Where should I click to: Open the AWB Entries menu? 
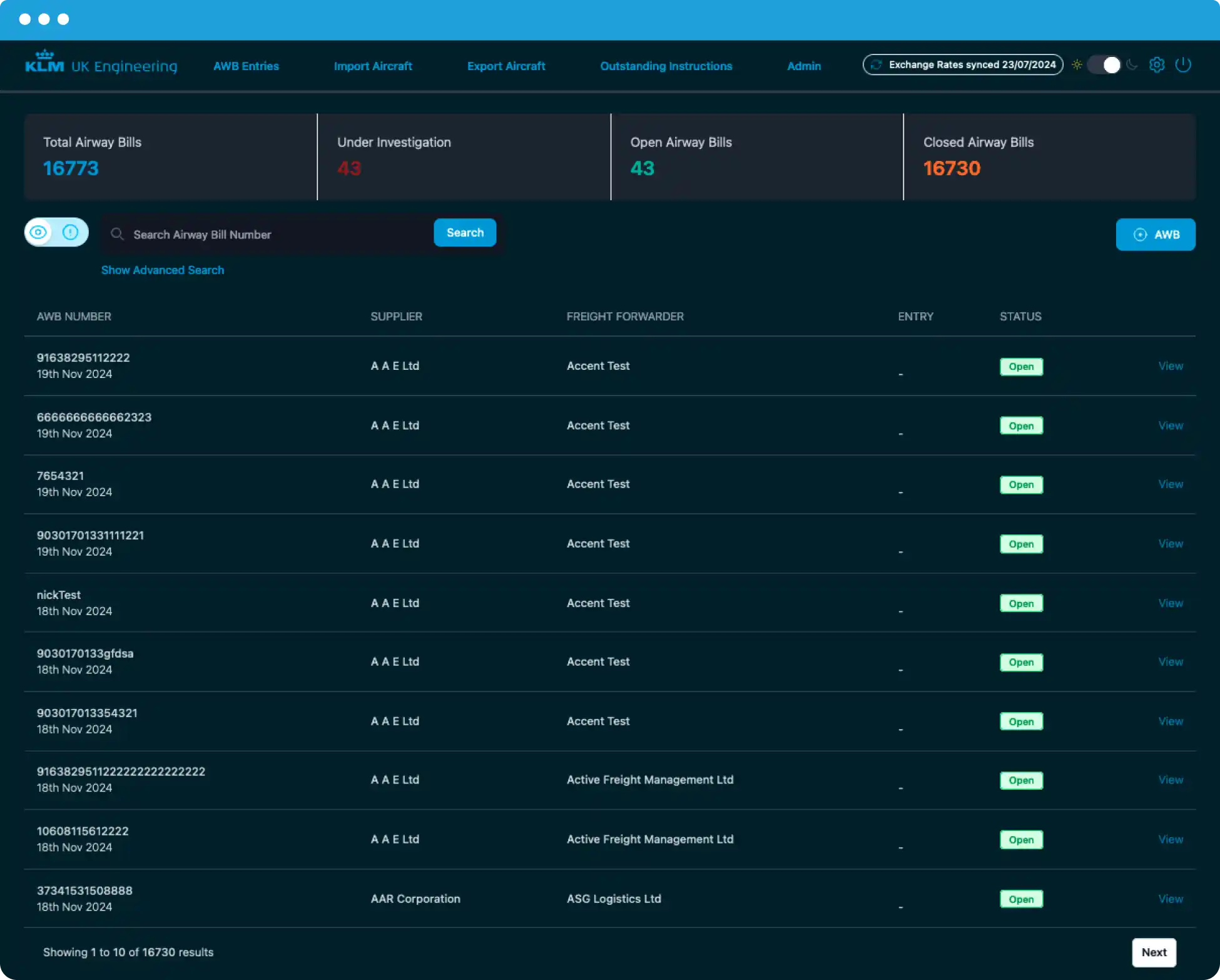(x=245, y=66)
